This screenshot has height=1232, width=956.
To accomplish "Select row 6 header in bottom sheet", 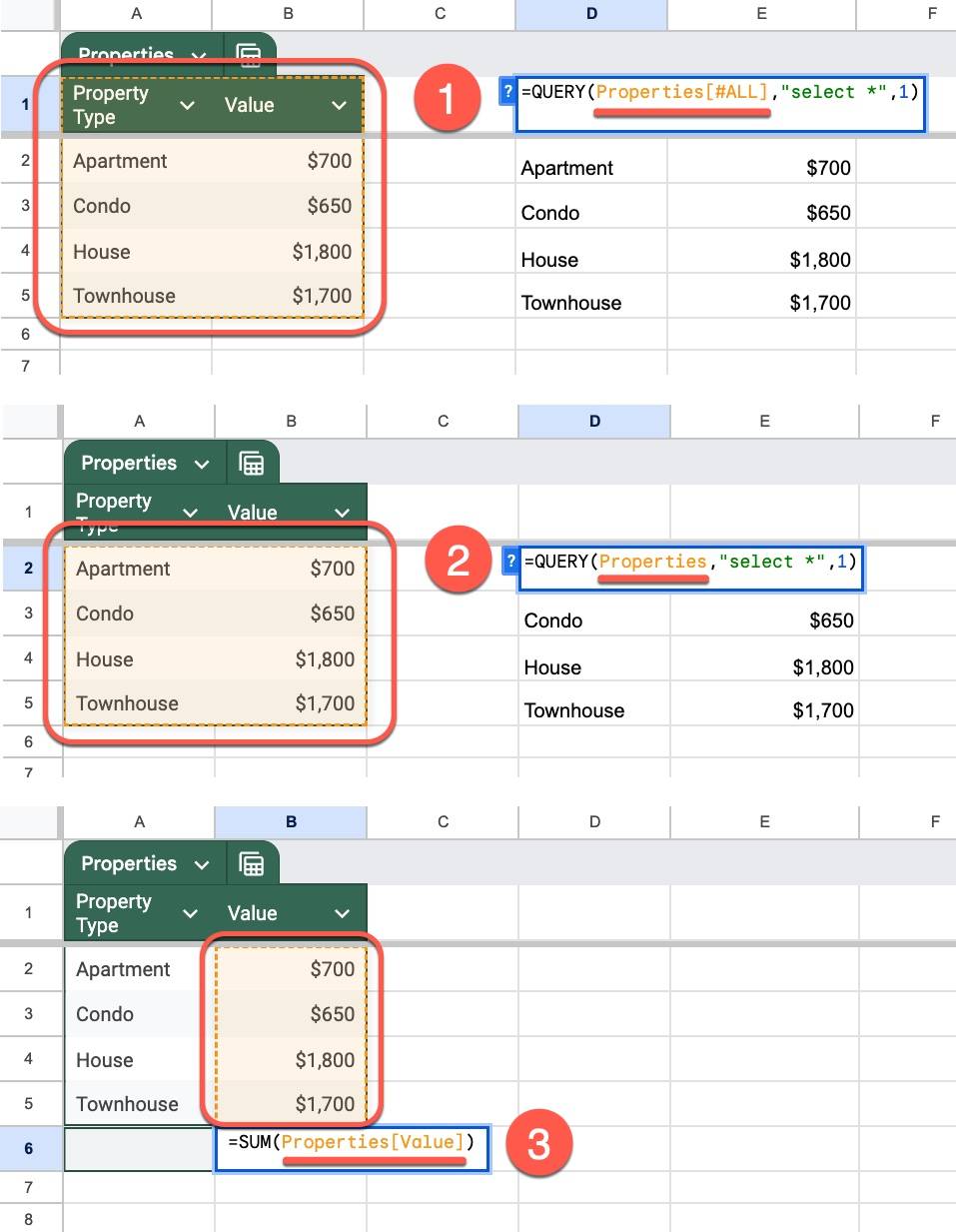I will point(29,1149).
